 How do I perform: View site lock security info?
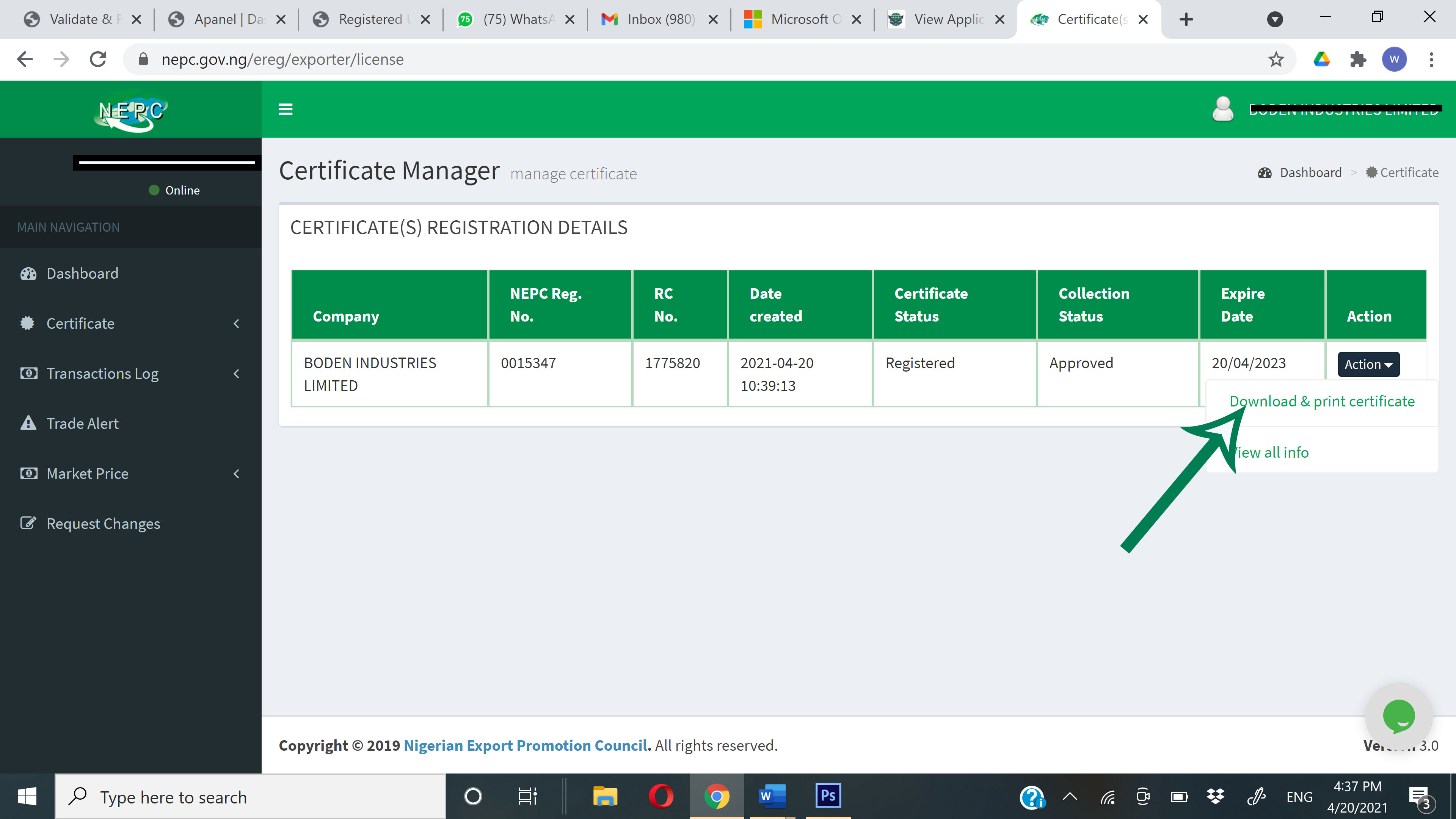[x=143, y=60]
